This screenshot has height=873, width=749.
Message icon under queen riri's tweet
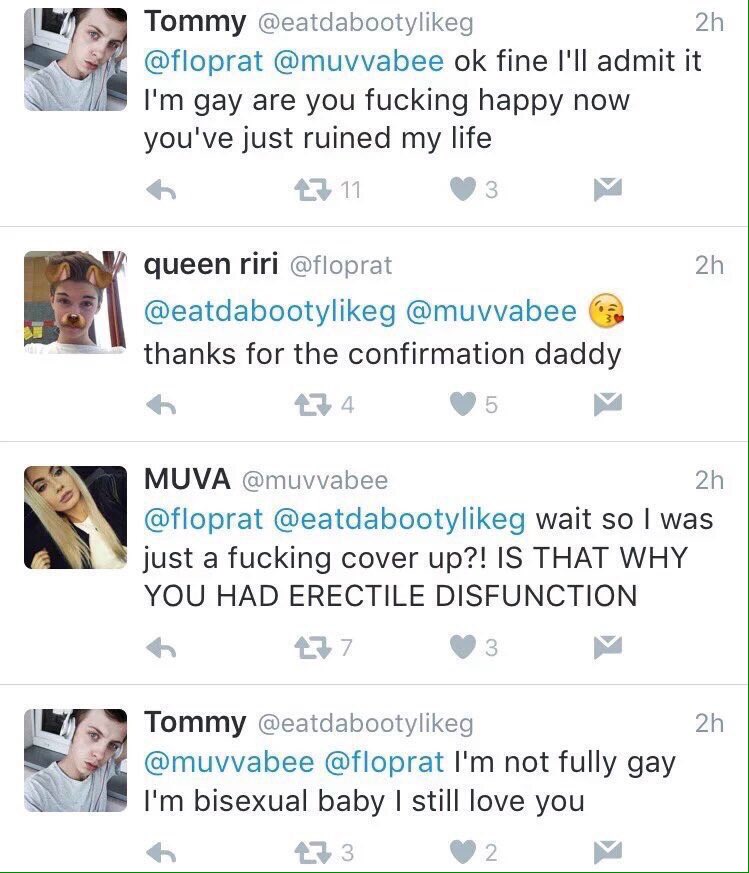click(x=607, y=404)
